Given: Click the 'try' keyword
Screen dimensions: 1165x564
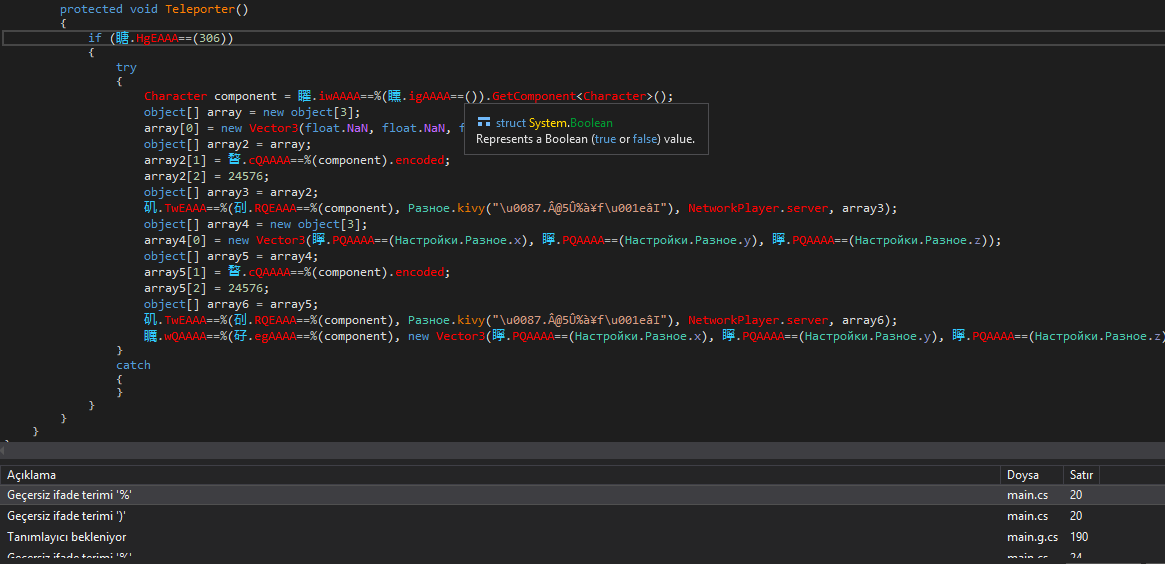Looking at the screenshot, I should [126, 67].
